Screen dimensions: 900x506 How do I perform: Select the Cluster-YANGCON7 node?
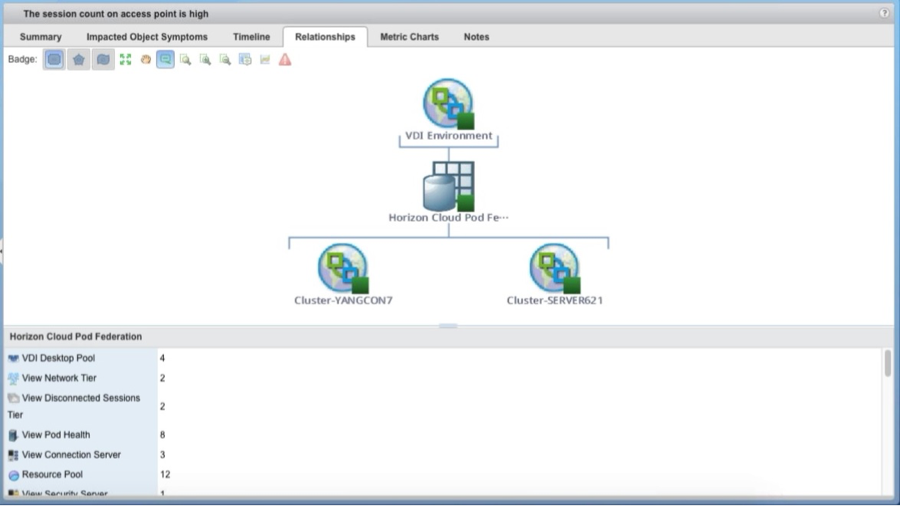click(x=343, y=268)
